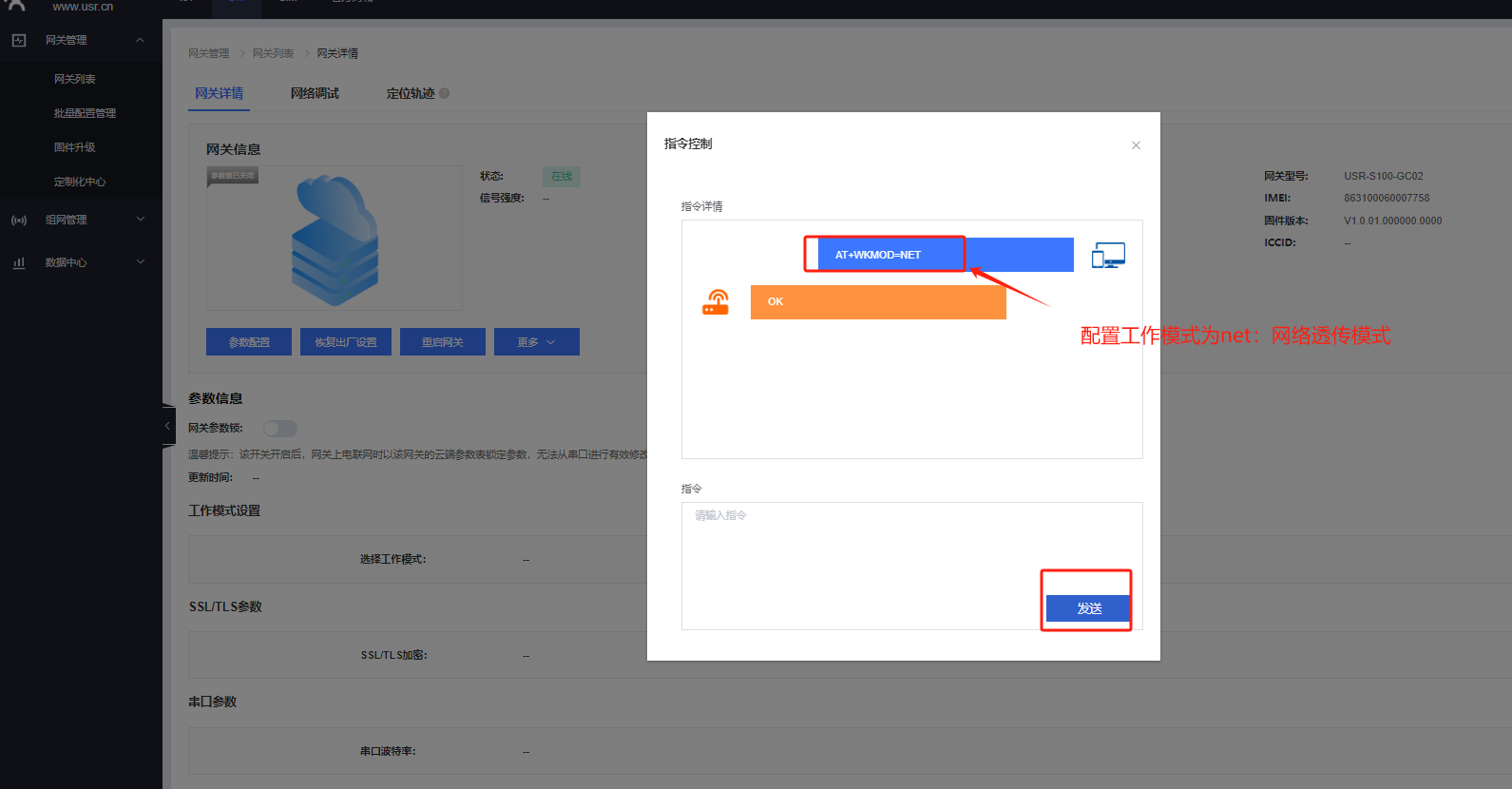Click the help icon beside 定位轨迹
1512x789 pixels.
click(445, 93)
